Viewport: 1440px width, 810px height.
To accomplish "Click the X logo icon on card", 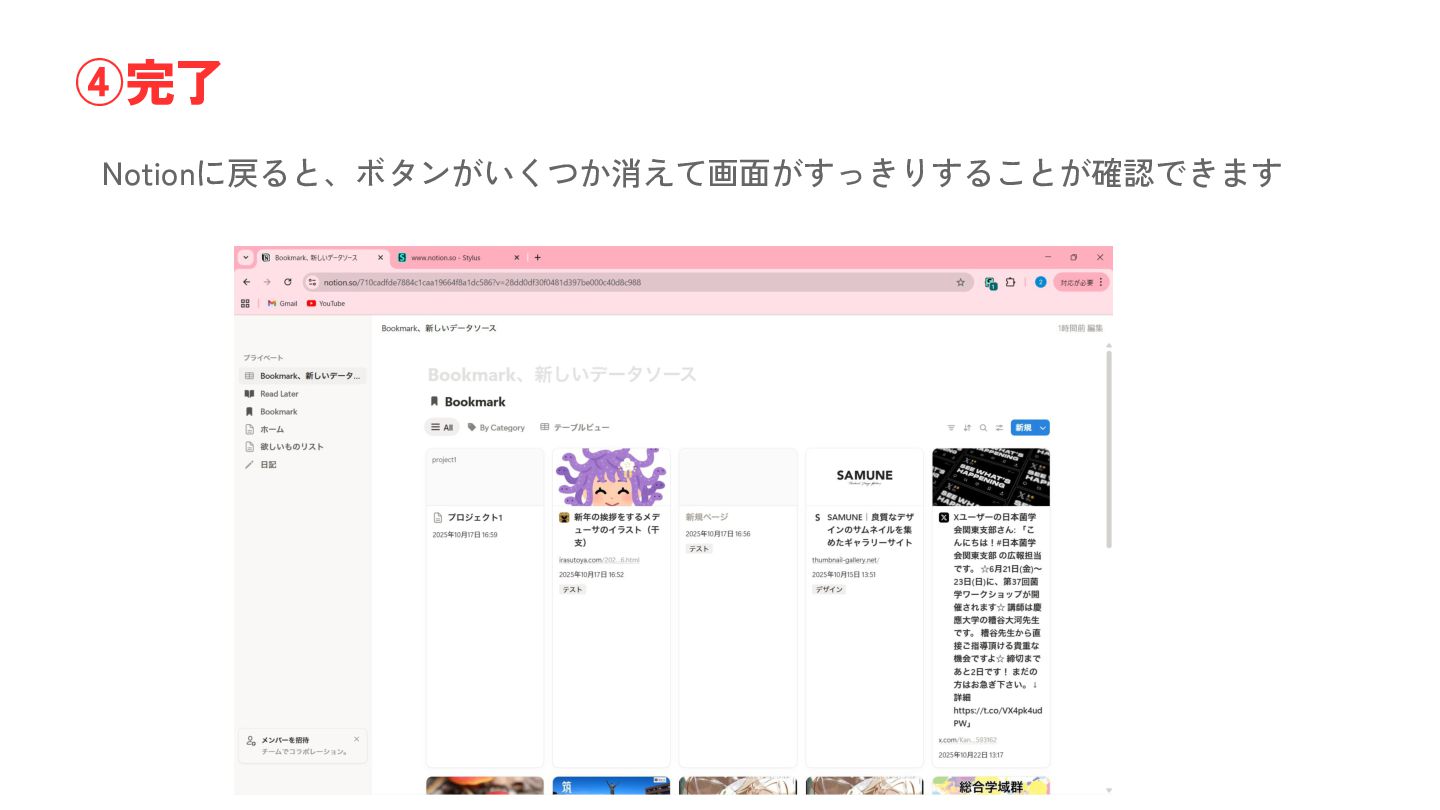I will [944, 518].
